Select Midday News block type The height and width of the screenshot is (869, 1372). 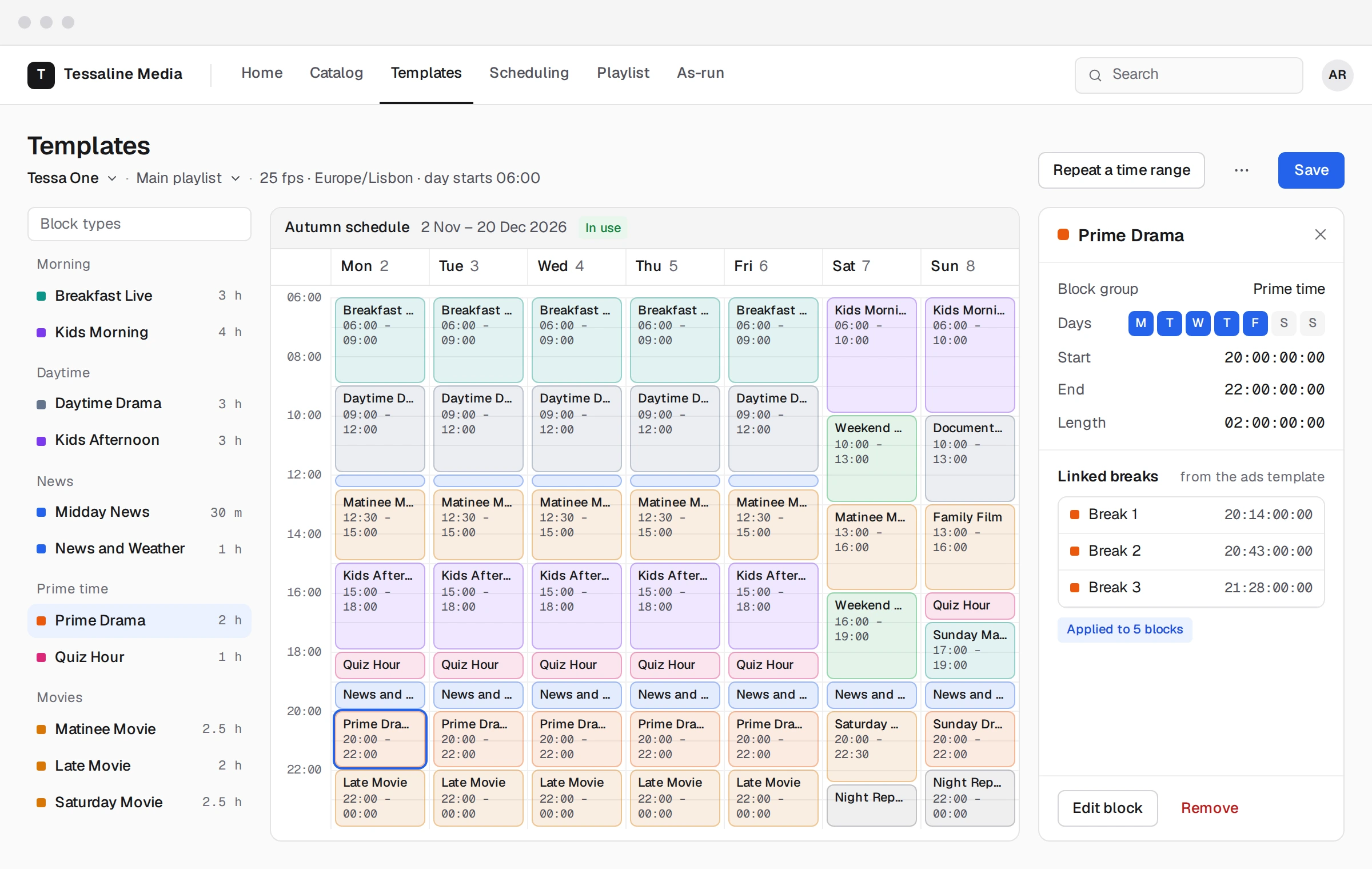click(139, 512)
